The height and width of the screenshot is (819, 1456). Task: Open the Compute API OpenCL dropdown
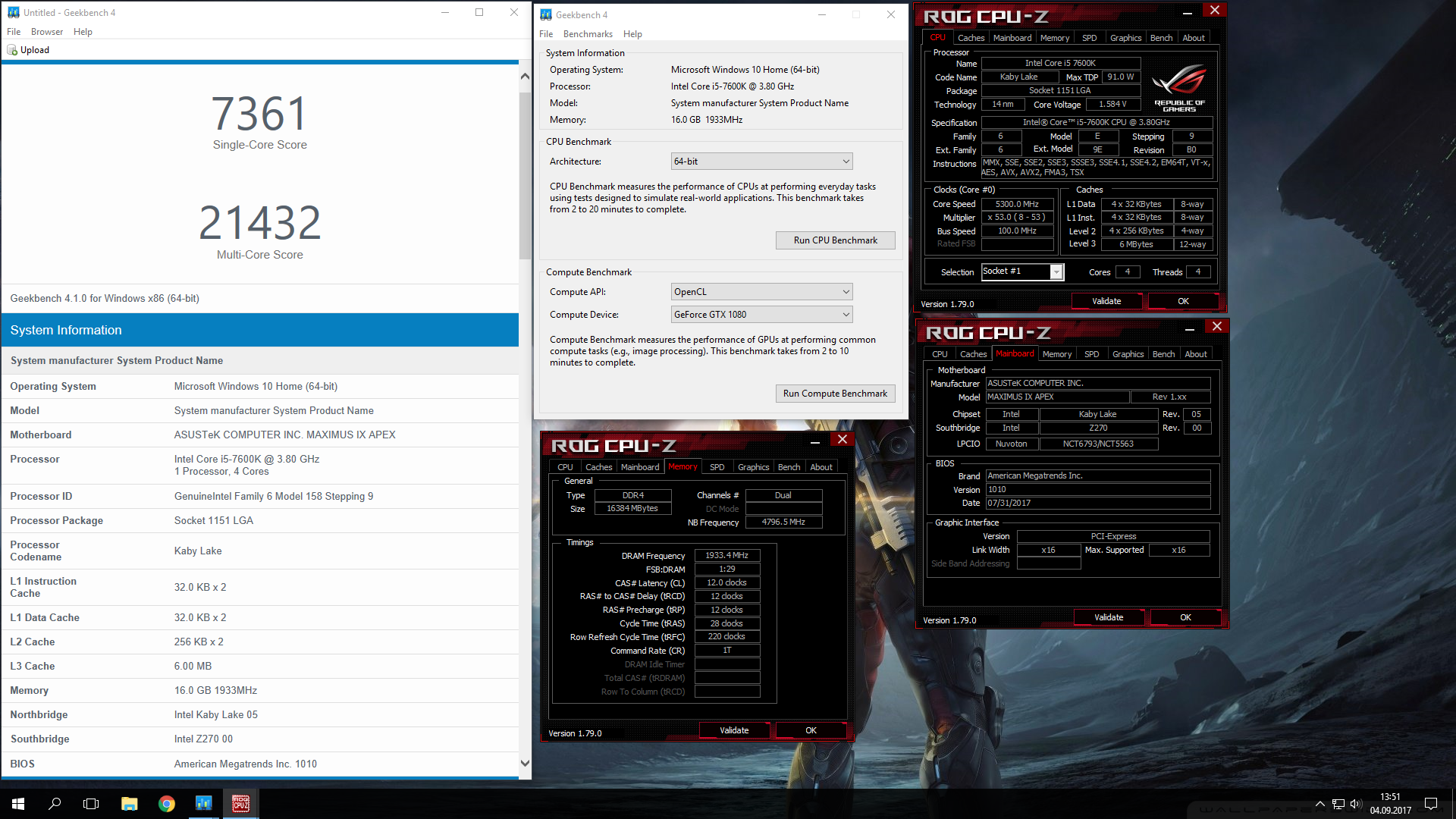tap(762, 292)
